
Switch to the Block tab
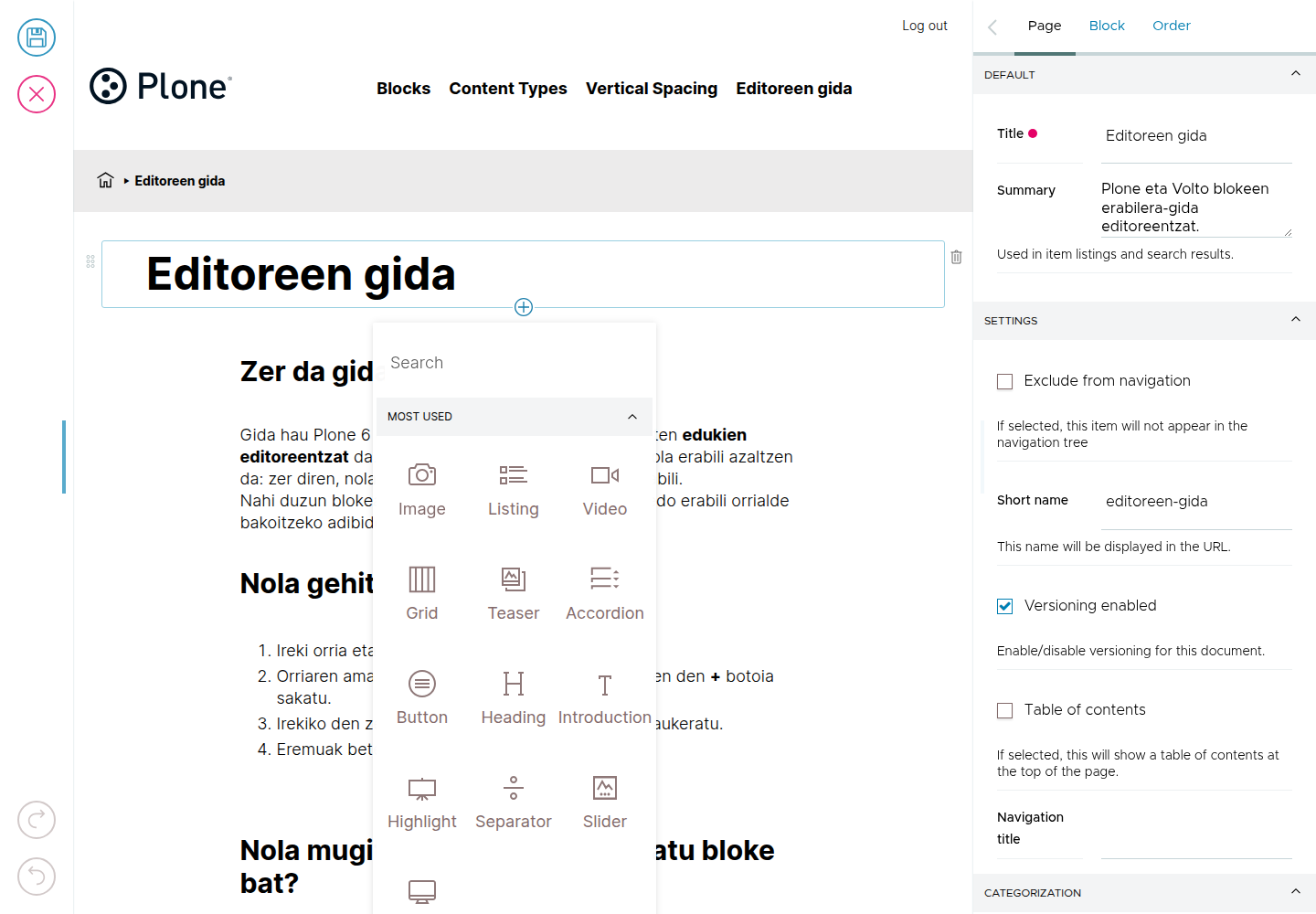tap(1107, 26)
